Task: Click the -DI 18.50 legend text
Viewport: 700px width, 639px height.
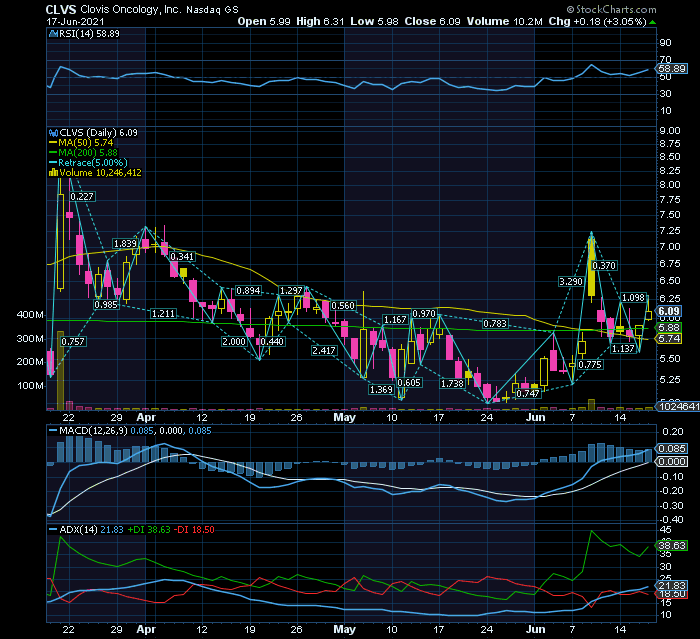Action: coord(194,530)
